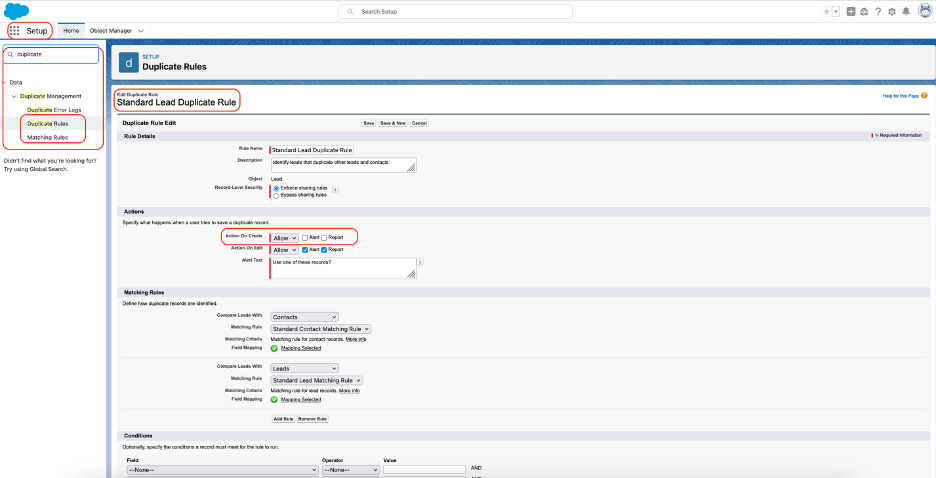Open the Setup gear icon
Image resolution: width=936 pixels, height=478 pixels.
891,12
